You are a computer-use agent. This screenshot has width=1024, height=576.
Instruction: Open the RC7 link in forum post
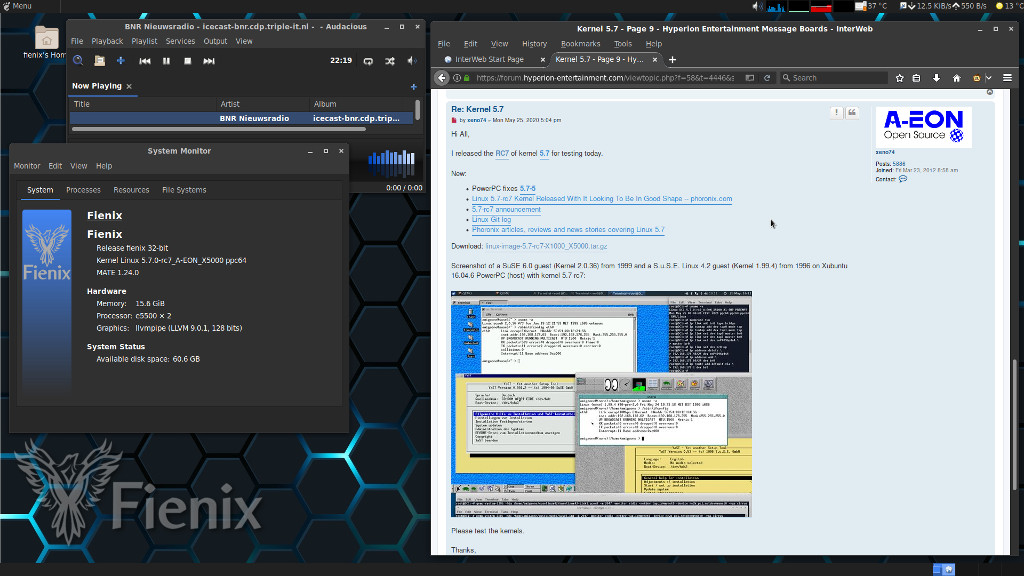point(502,153)
